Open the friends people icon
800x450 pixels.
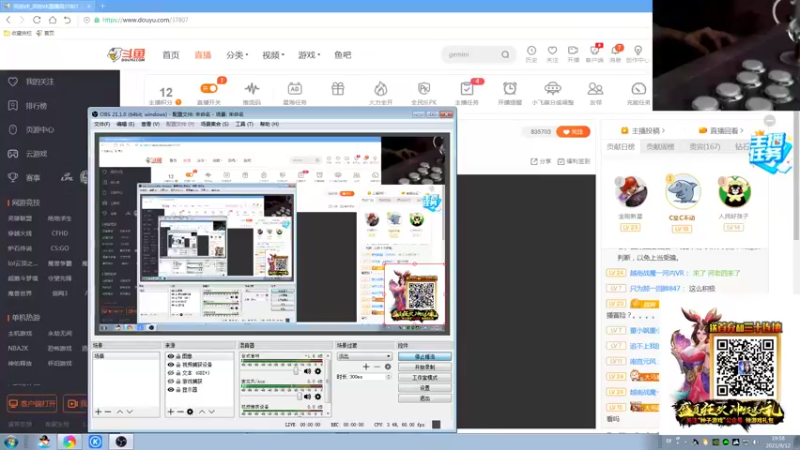click(x=595, y=89)
